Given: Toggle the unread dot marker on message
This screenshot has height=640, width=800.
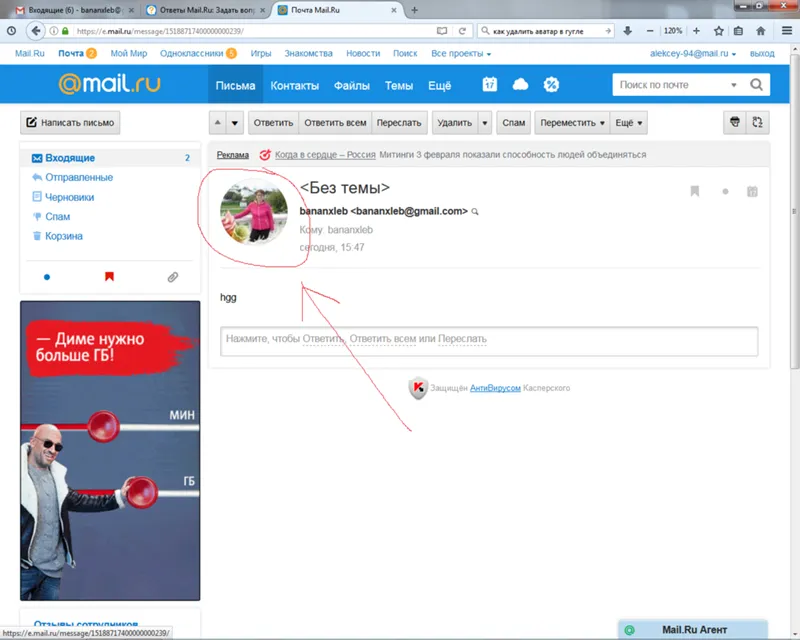Looking at the screenshot, I should 725,192.
